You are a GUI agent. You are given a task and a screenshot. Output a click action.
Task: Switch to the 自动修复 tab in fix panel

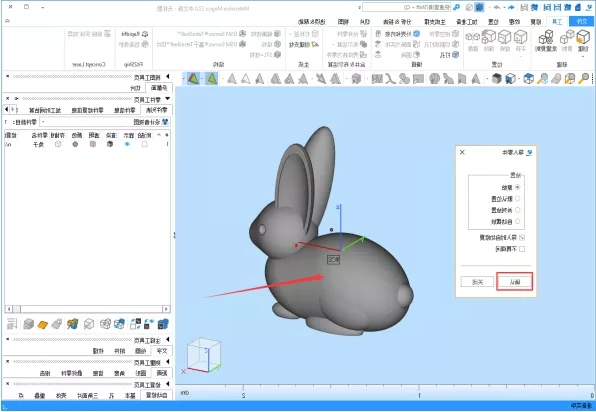(x=156, y=395)
